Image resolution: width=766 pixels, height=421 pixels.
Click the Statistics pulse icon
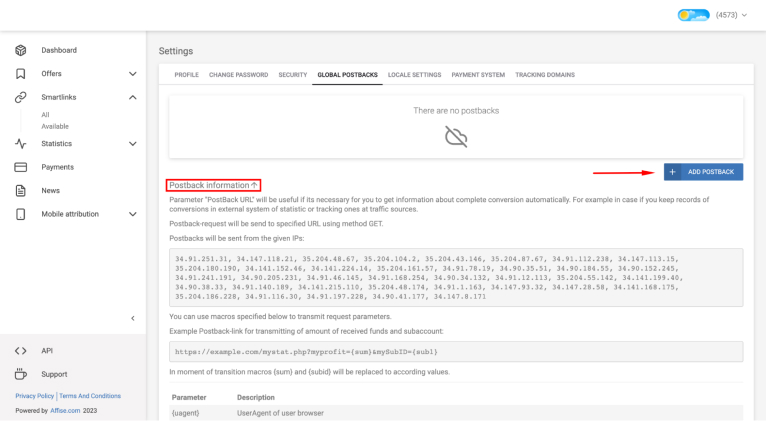(x=20, y=144)
